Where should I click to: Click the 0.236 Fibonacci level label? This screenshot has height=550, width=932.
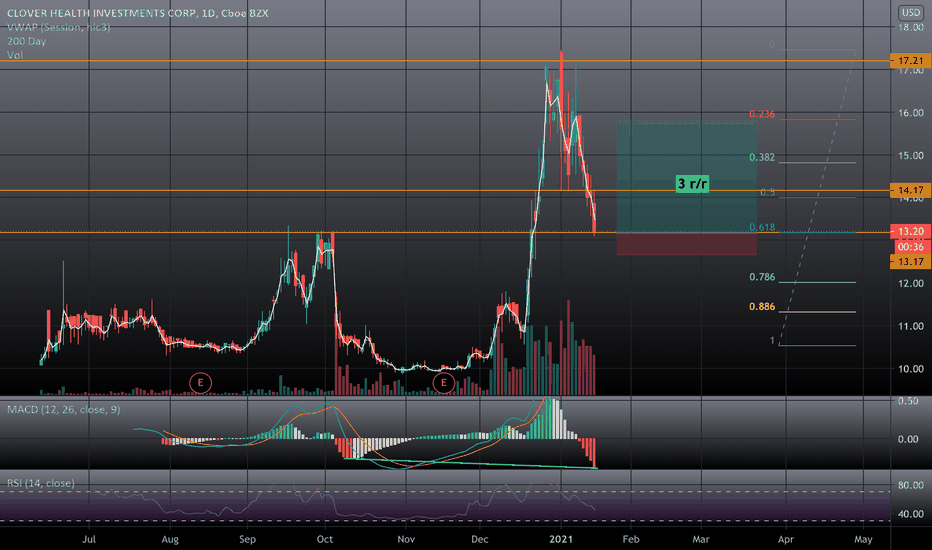[x=761, y=114]
